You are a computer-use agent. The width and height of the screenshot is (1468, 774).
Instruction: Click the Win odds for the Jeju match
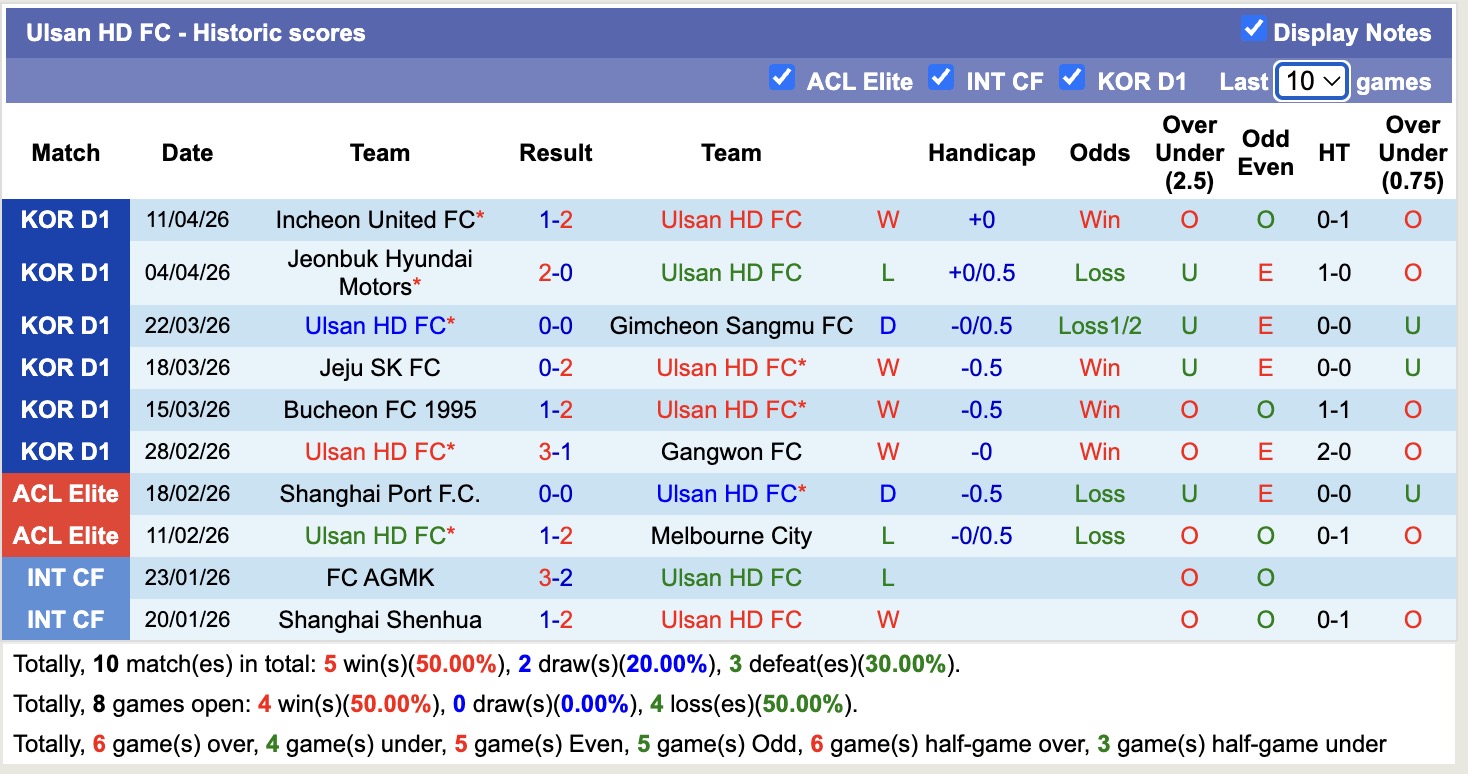point(1099,367)
